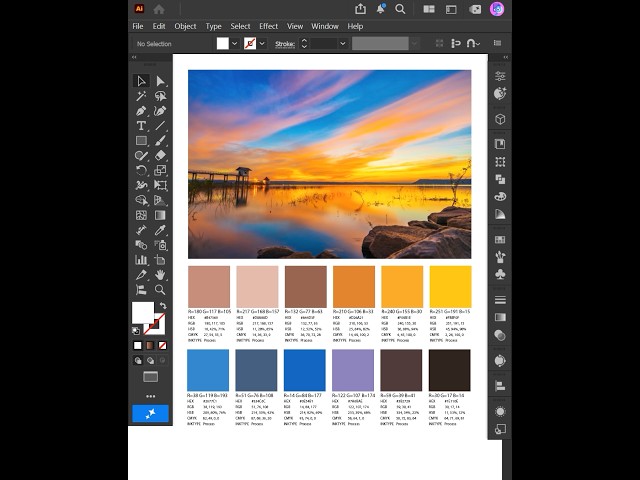Select the Slice tool
This screenshot has width=640, height=480.
[x=141, y=275]
